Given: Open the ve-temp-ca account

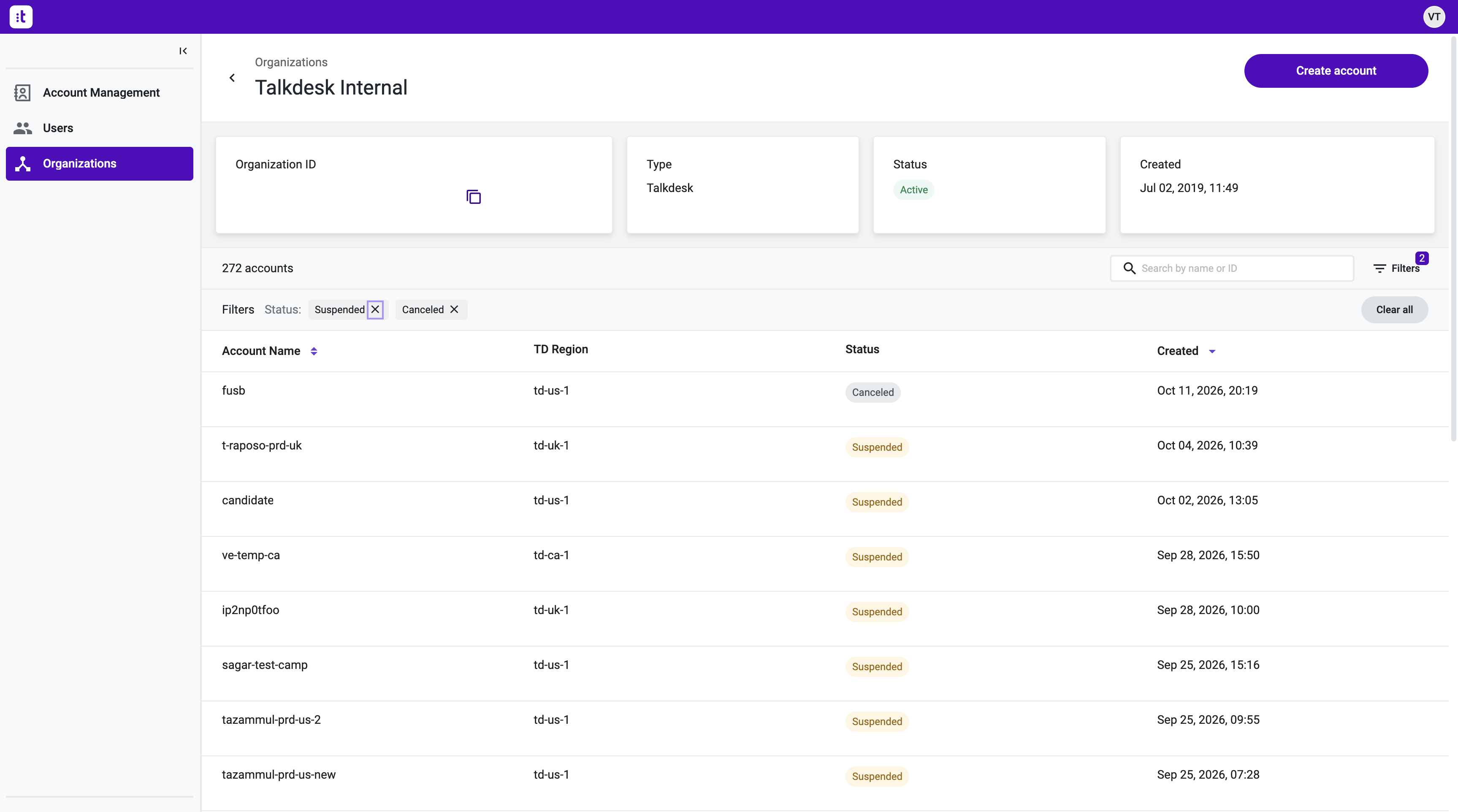Looking at the screenshot, I should (825, 563).
